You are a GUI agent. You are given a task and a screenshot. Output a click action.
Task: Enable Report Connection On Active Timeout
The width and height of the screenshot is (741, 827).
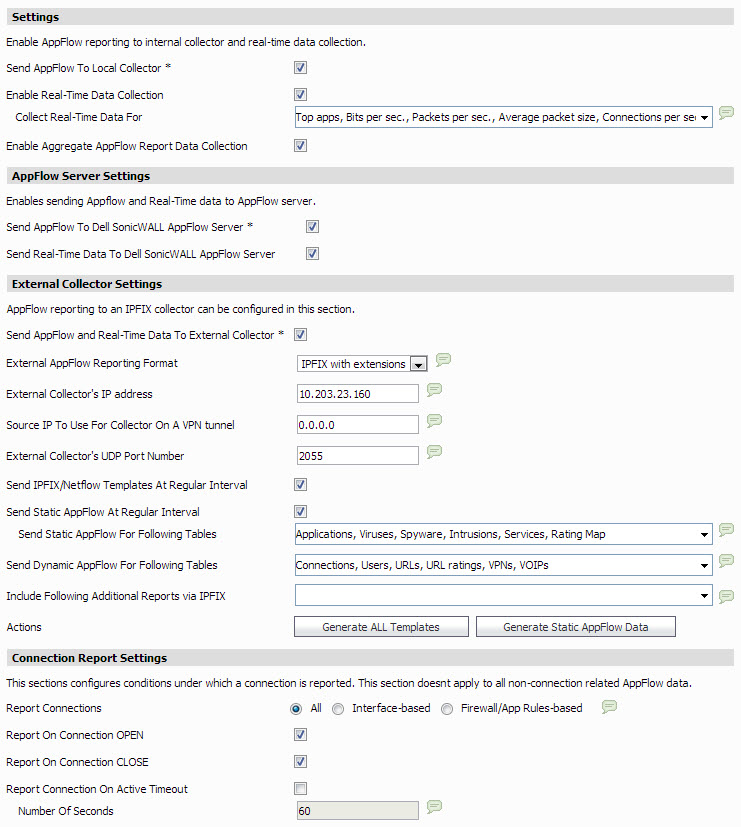[301, 788]
